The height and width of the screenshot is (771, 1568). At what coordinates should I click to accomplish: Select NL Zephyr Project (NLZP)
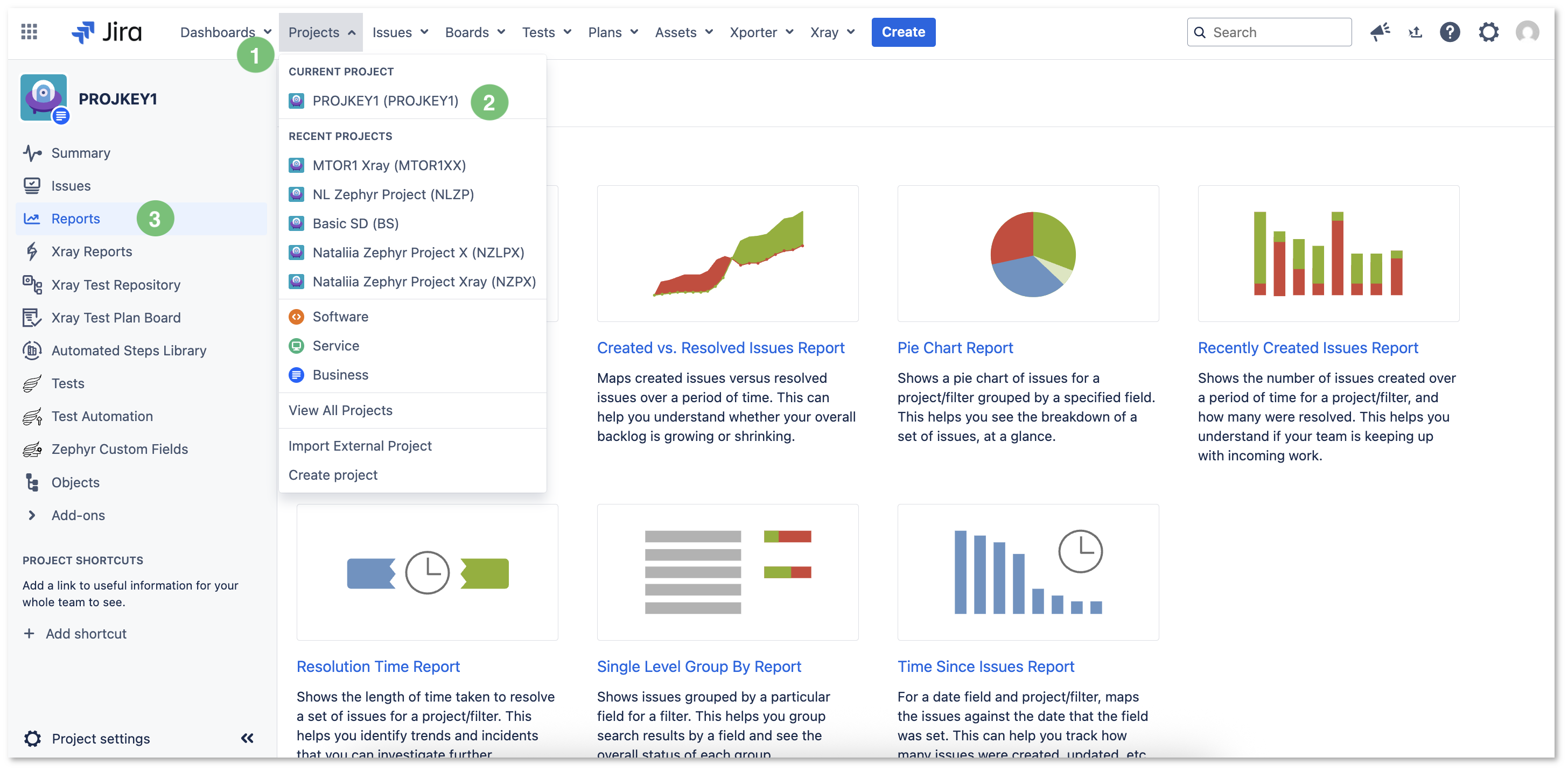pos(412,195)
